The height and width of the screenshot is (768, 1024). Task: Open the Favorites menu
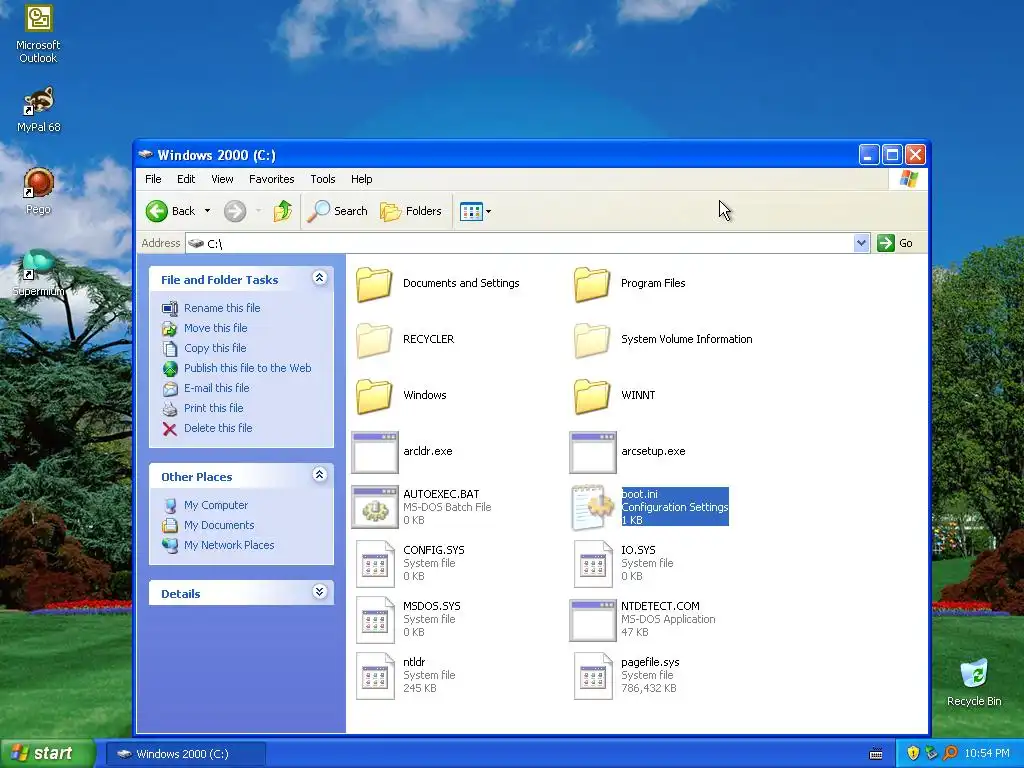272,179
